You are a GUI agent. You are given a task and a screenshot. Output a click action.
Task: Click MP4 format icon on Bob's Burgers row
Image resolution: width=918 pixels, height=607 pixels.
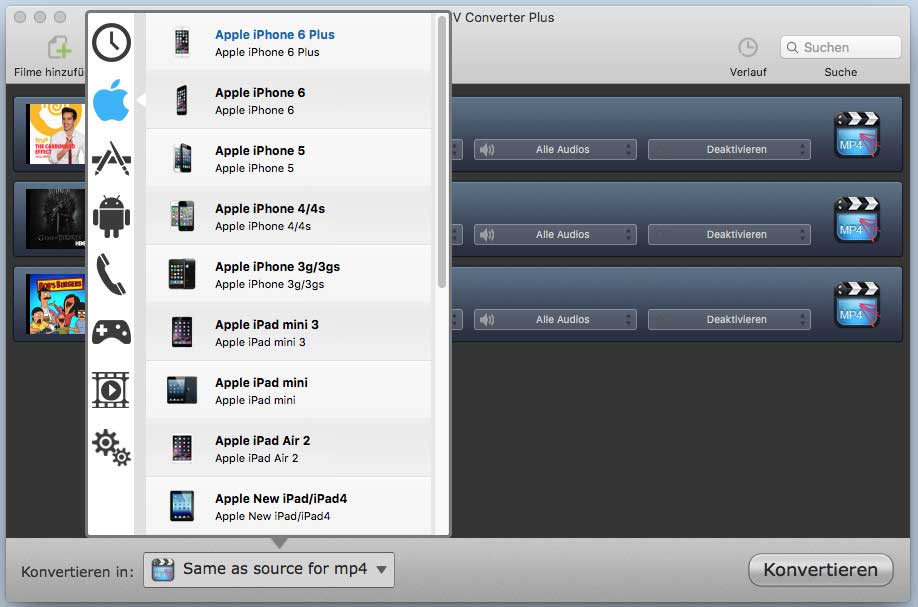[x=857, y=304]
